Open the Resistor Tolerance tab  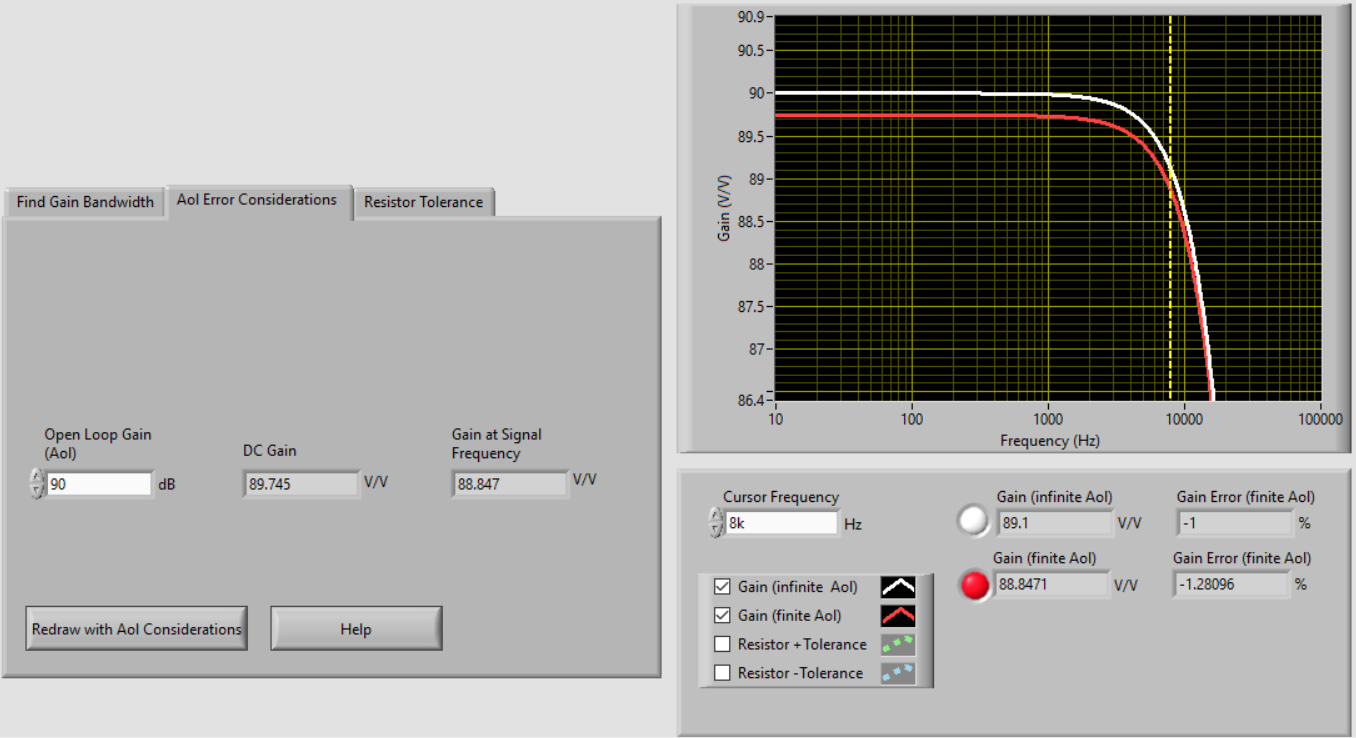pyautogui.click(x=423, y=202)
